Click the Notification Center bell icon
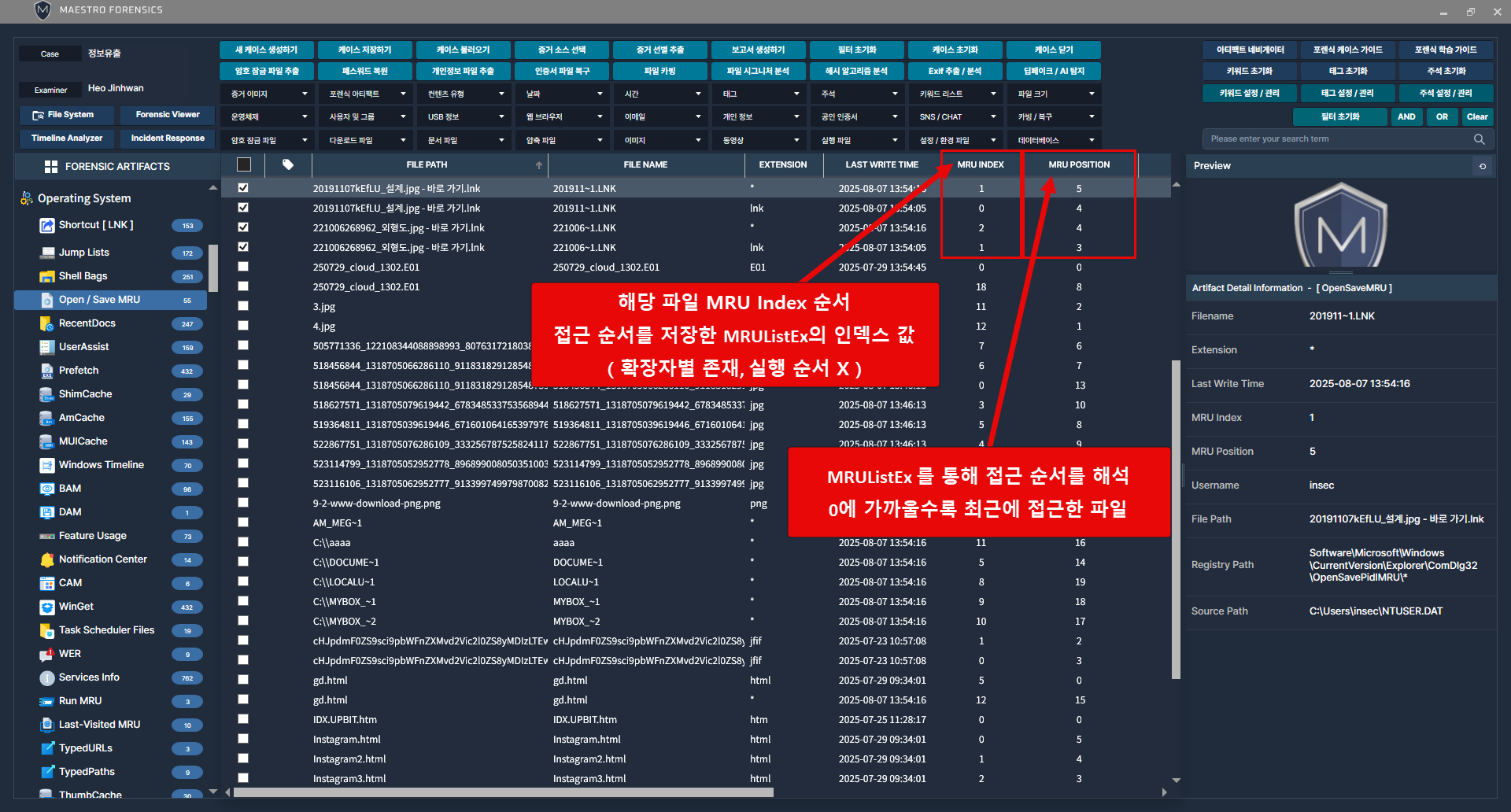This screenshot has width=1511, height=812. point(46,559)
